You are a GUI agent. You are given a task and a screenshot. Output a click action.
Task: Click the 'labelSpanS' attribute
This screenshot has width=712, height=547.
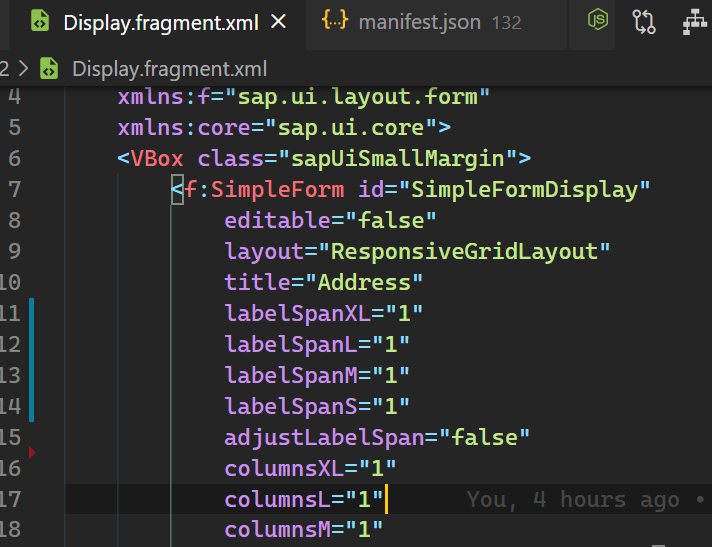[x=291, y=406]
